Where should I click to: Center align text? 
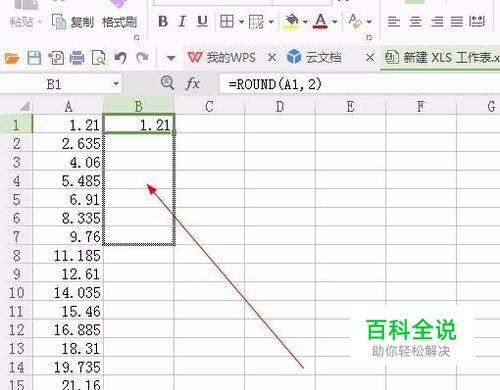click(x=415, y=22)
